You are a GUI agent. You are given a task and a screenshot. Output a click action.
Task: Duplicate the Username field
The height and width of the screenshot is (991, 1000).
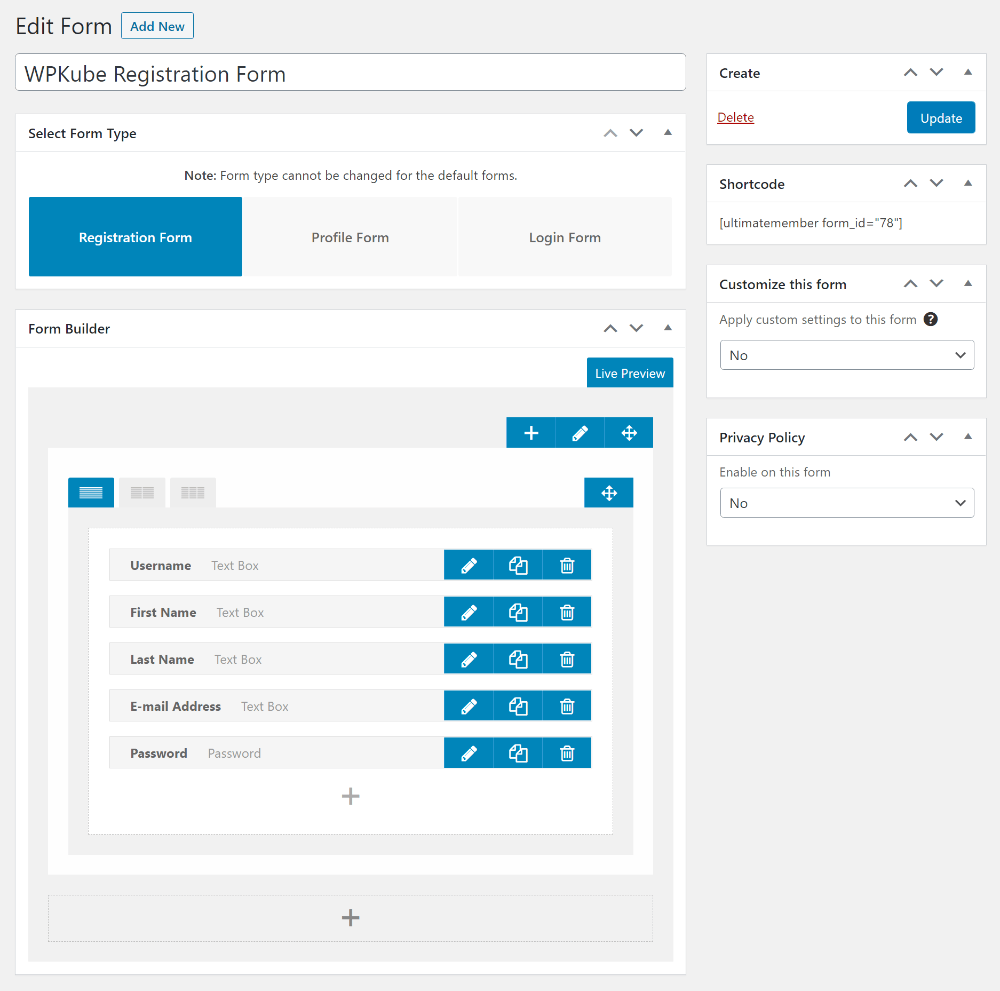[x=518, y=566]
